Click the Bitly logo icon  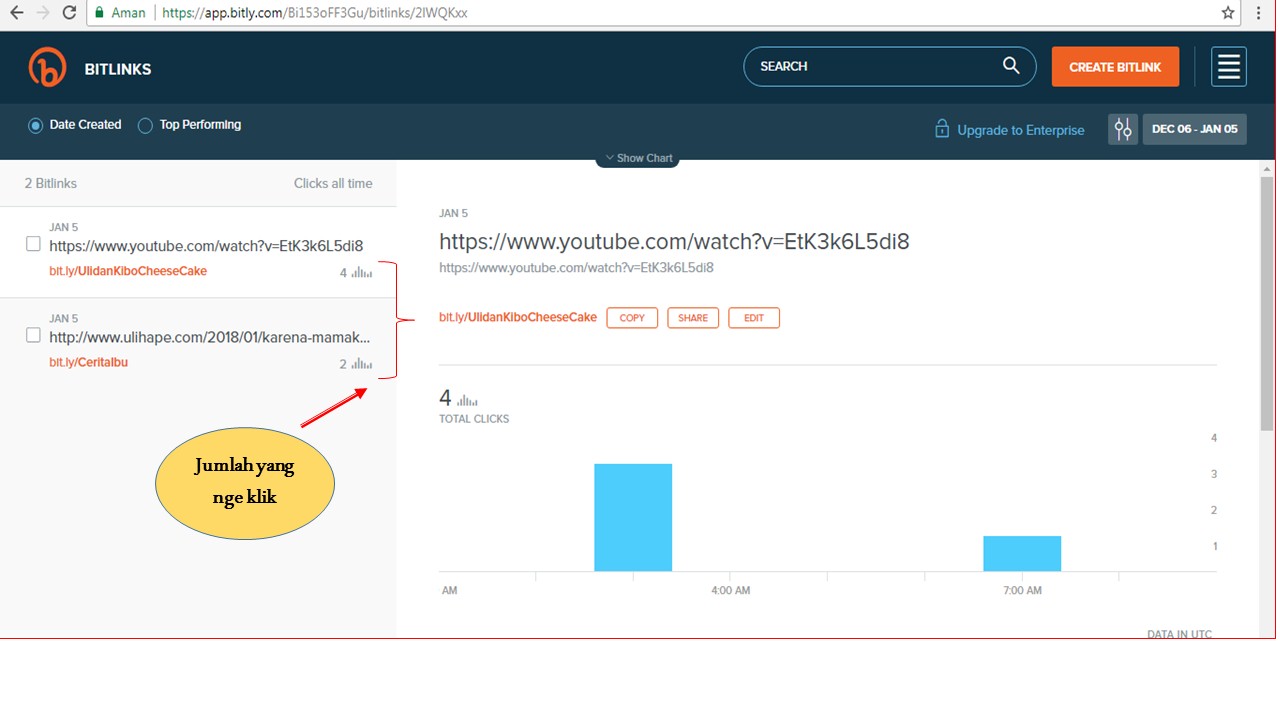pyautogui.click(x=46, y=66)
